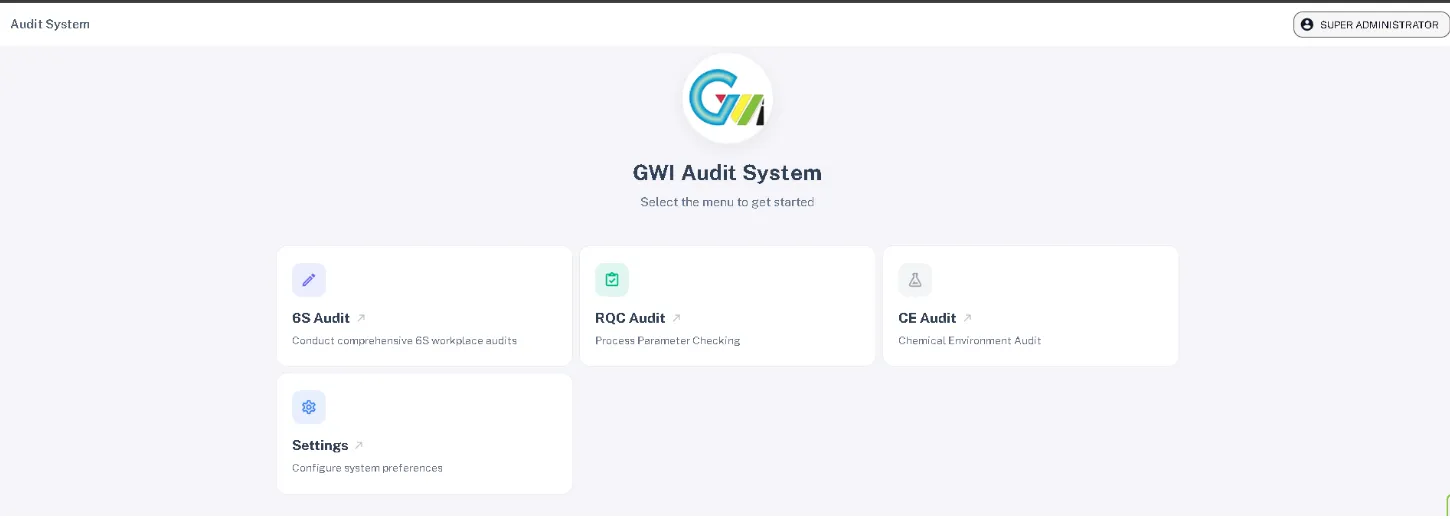Click the 'Configure system preferences' description
The height and width of the screenshot is (519, 1450).
(x=367, y=468)
